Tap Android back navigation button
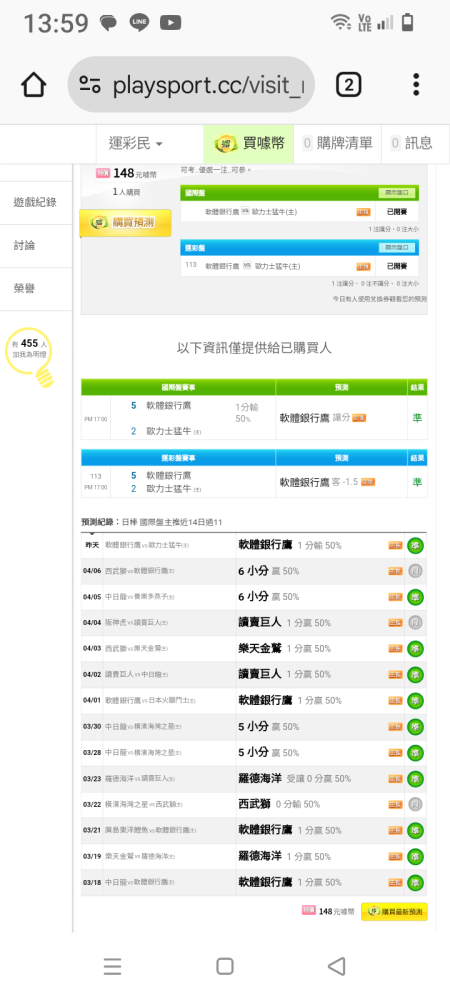Viewport: 450px width, 1000px height. pyautogui.click(x=337, y=966)
